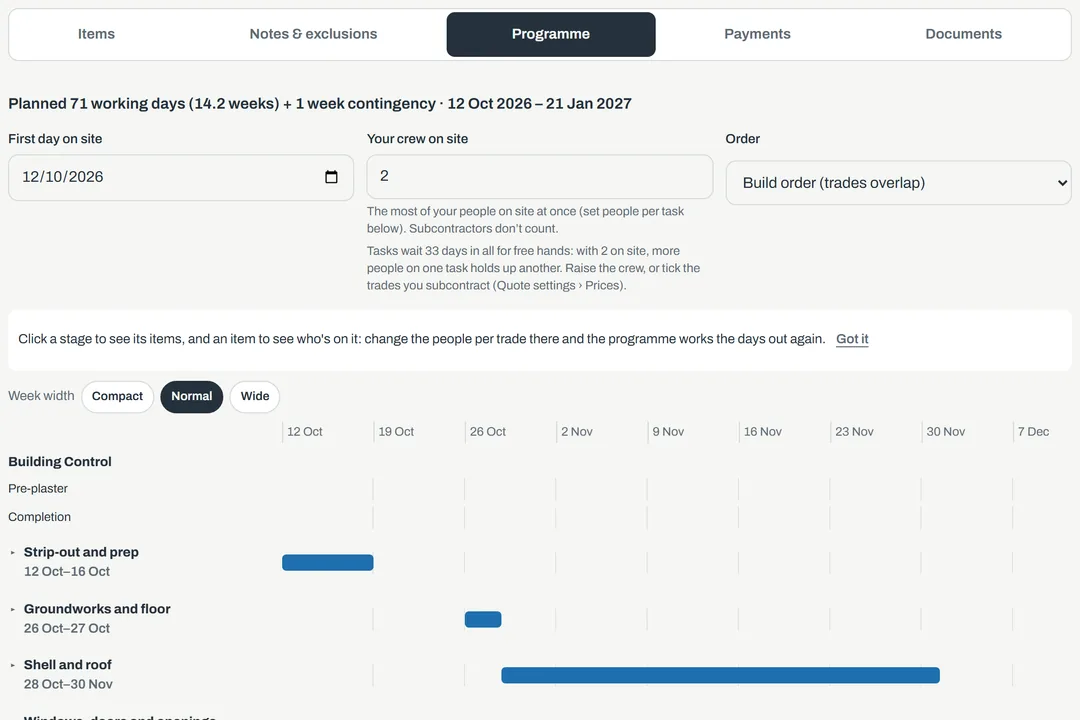This screenshot has height=720, width=1080.
Task: Select the Groundworks and floor timeline bar
Action: [483, 619]
